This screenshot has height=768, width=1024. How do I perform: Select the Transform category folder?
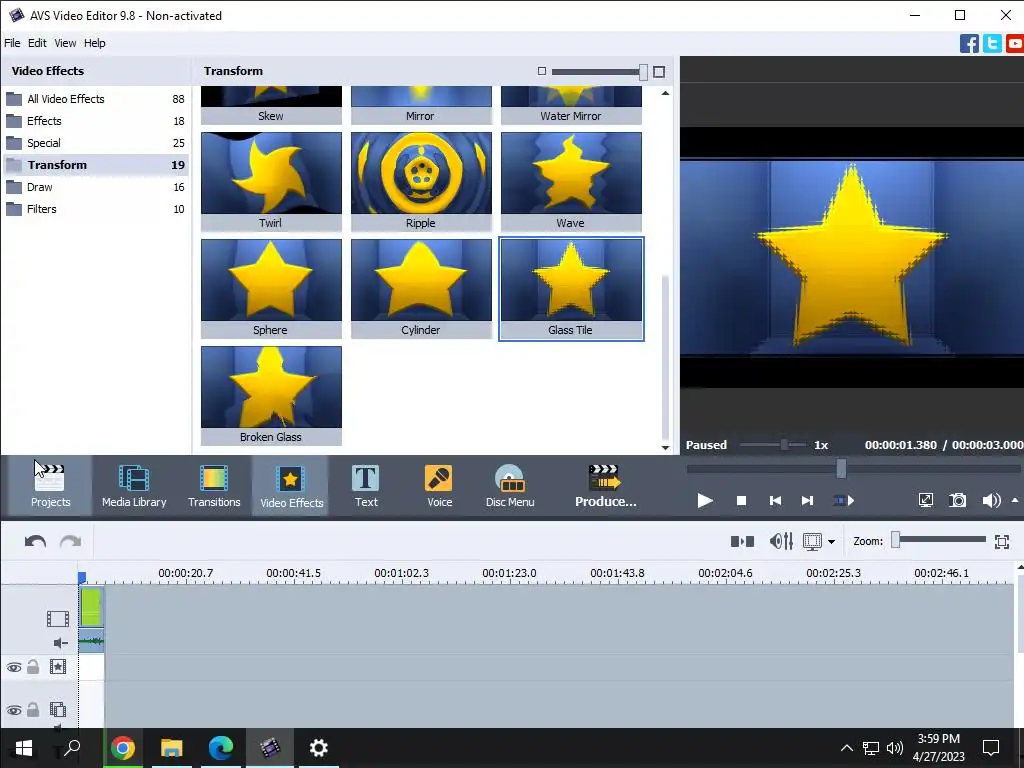(x=95, y=165)
